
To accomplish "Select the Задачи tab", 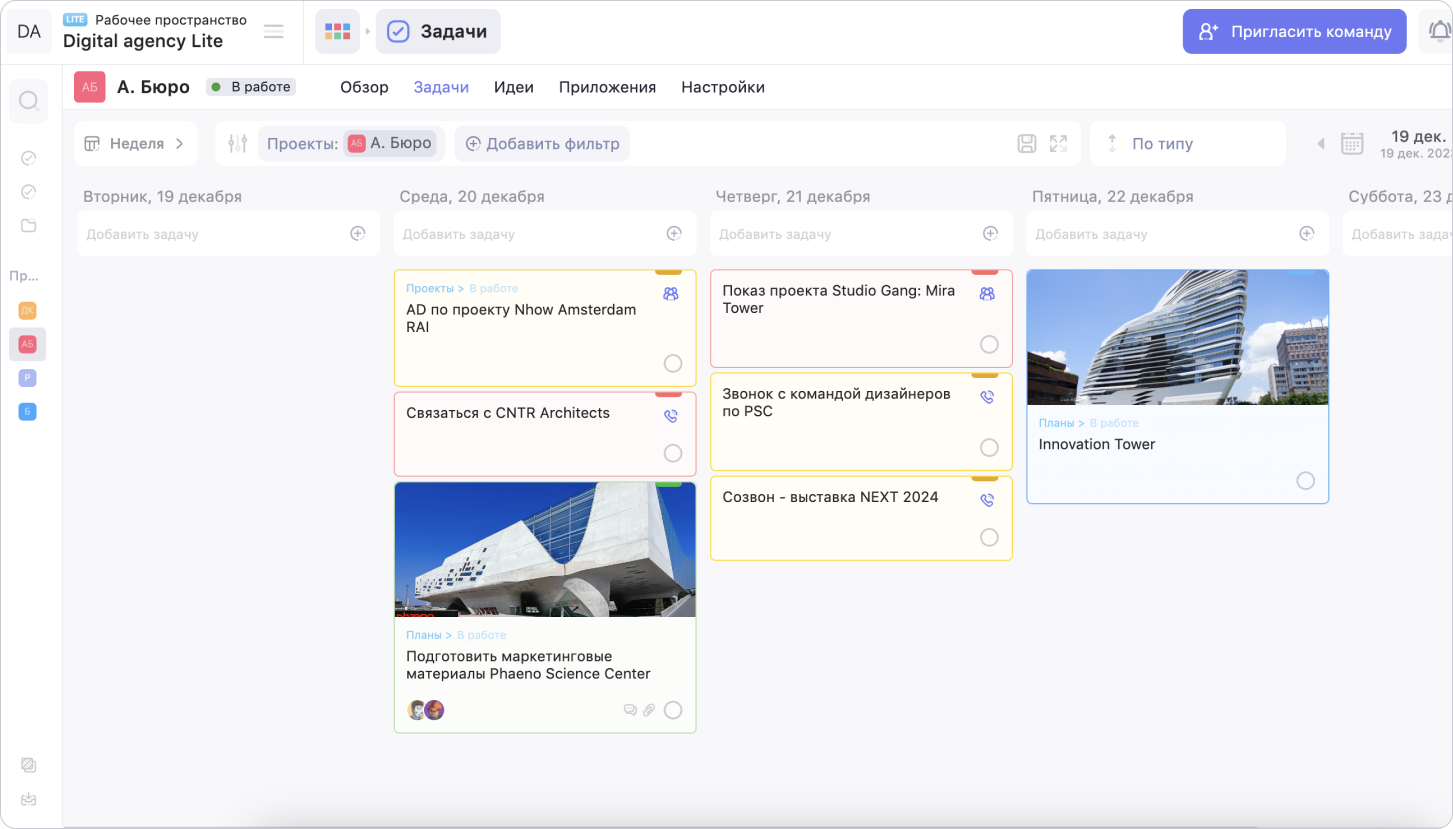I will pyautogui.click(x=441, y=87).
